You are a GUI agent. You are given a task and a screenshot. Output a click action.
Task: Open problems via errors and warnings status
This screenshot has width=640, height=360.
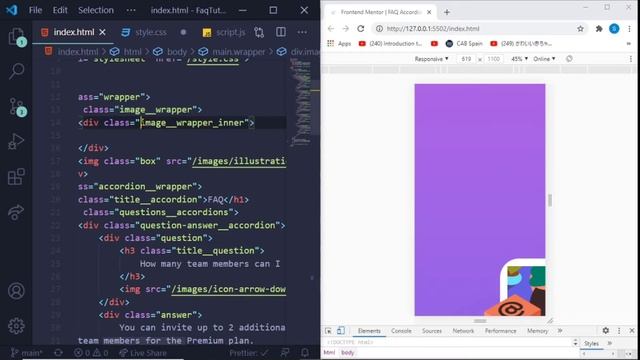click(x=91, y=353)
